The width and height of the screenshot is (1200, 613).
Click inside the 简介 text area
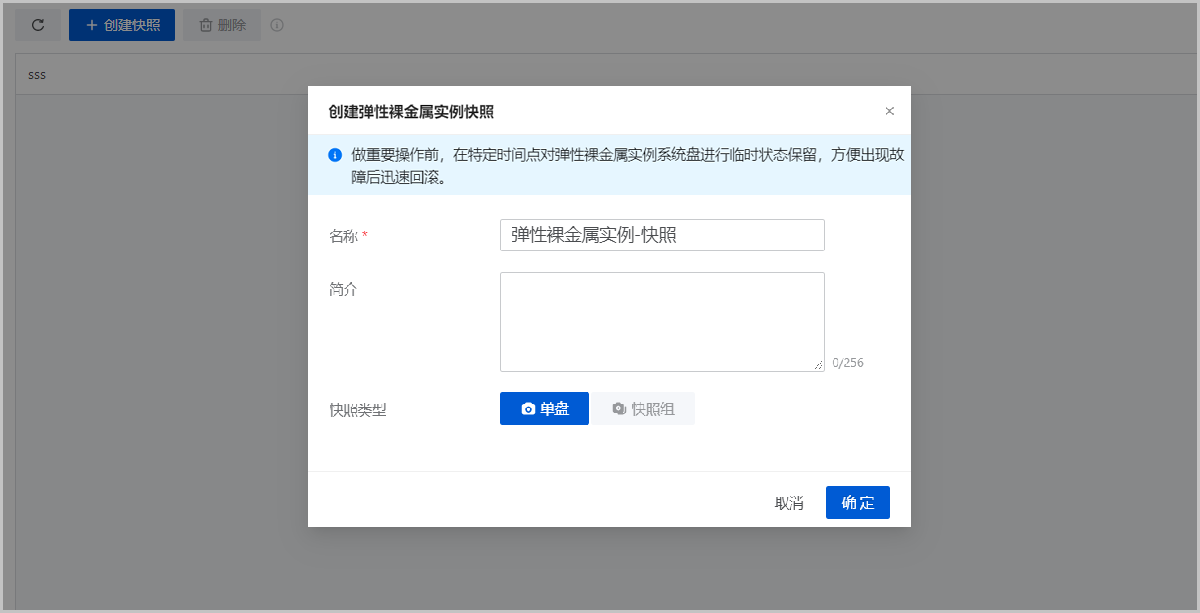[x=662, y=321]
